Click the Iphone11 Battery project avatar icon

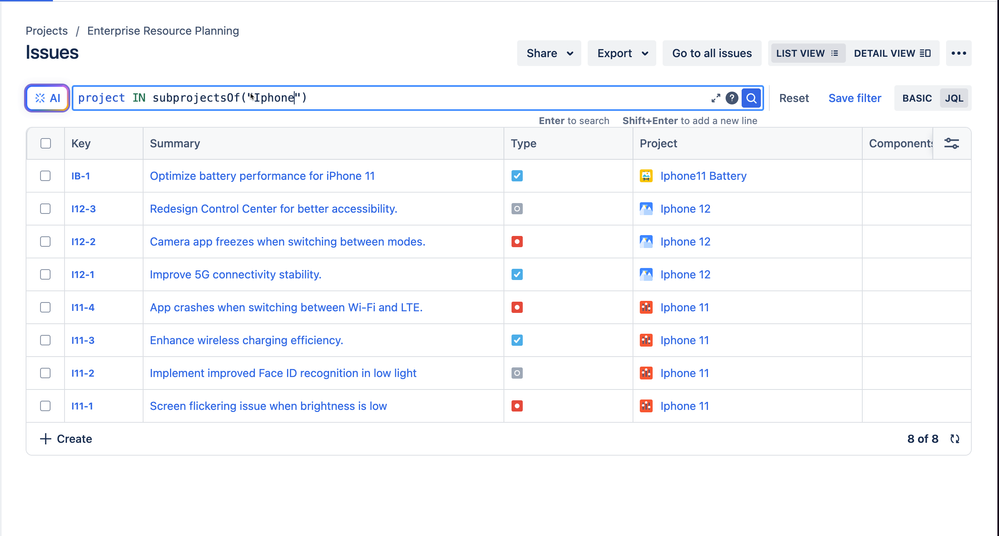point(646,176)
